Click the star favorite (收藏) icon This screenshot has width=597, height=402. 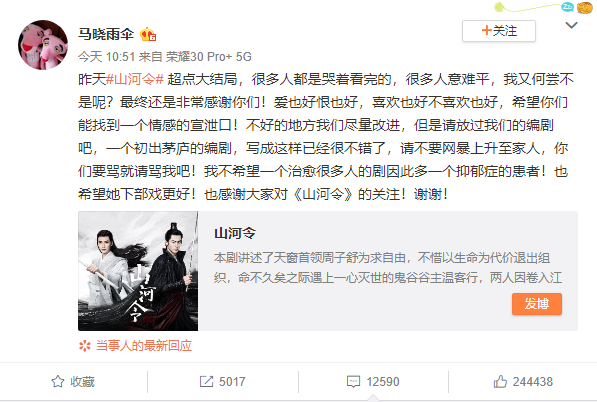pos(58,381)
